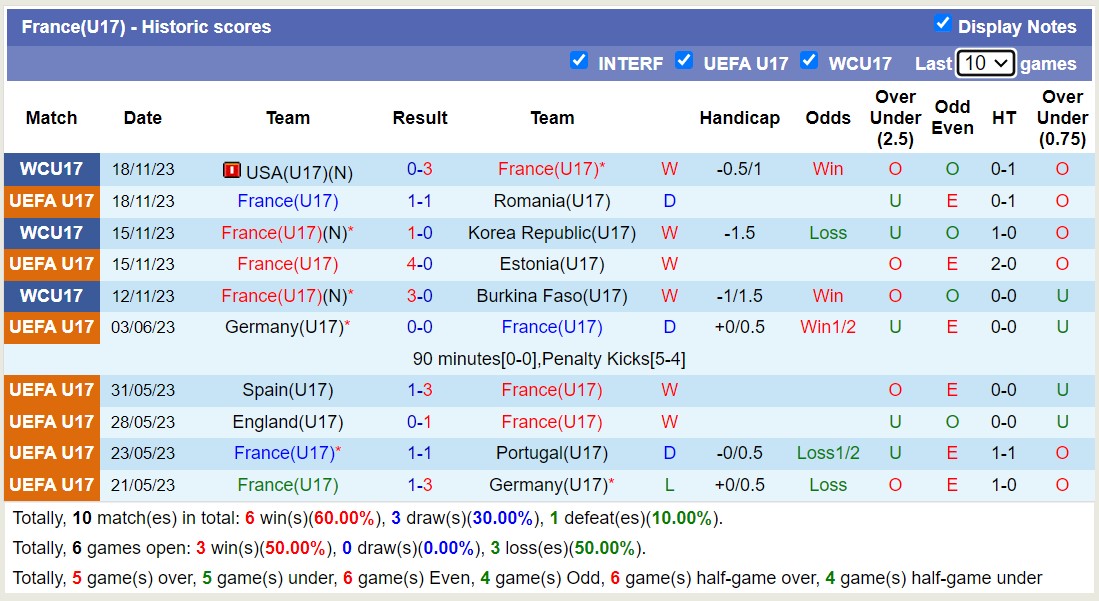Click the WCU17 badge on the 18/11/23 row

(x=51, y=170)
